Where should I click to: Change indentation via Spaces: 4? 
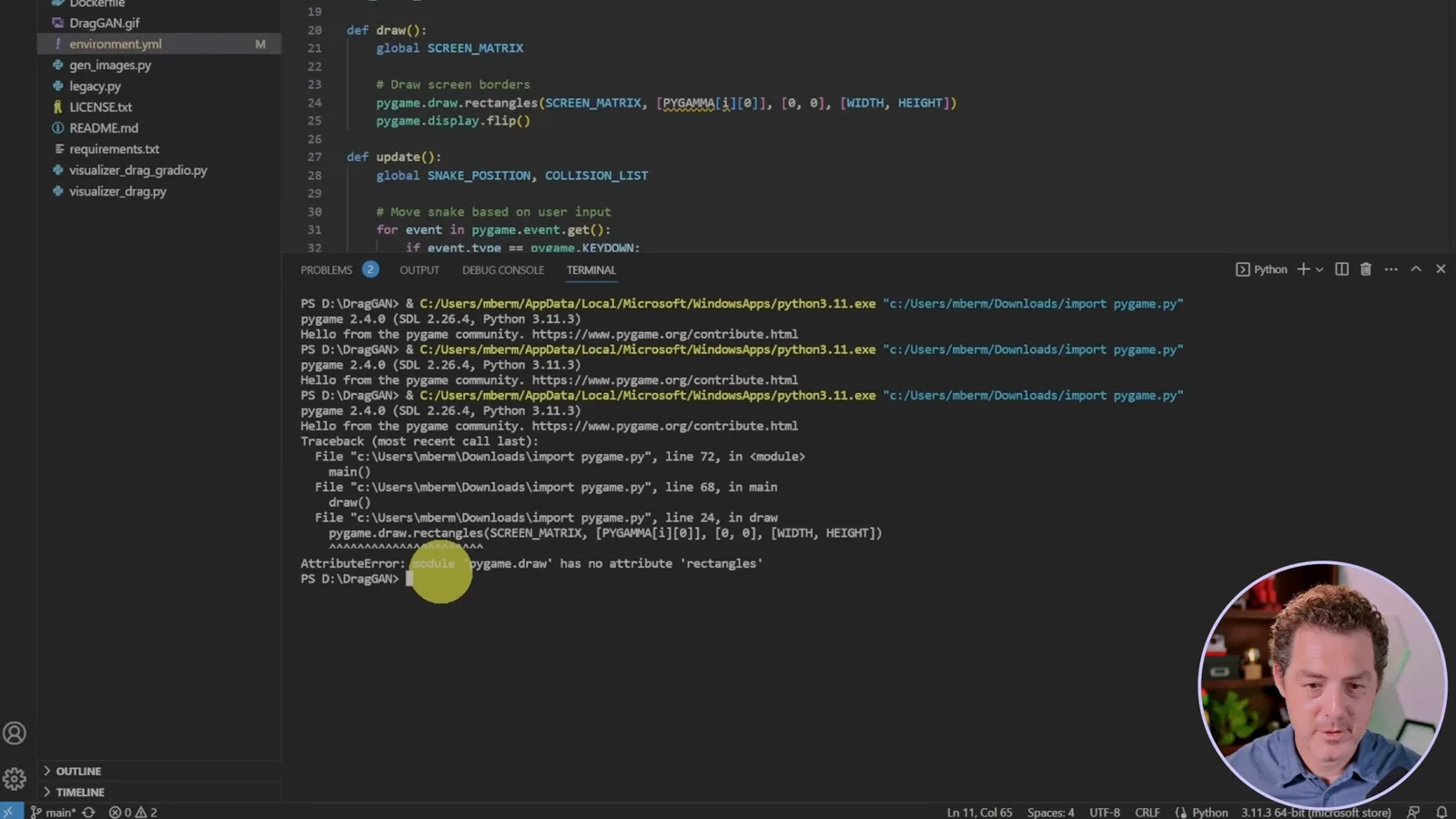[1050, 812]
